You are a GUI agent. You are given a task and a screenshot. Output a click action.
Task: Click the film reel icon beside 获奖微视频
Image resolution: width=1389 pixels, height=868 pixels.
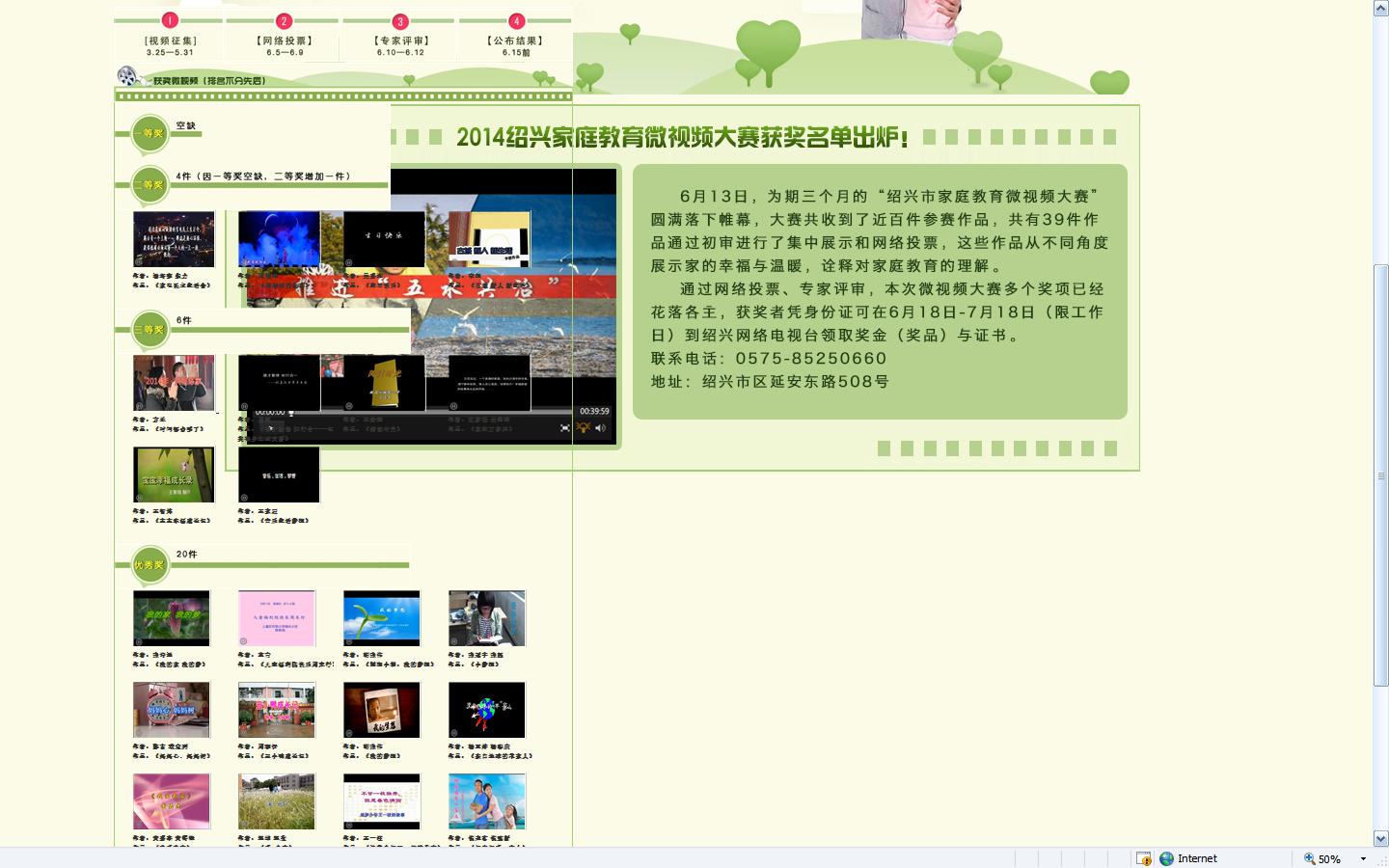128,76
